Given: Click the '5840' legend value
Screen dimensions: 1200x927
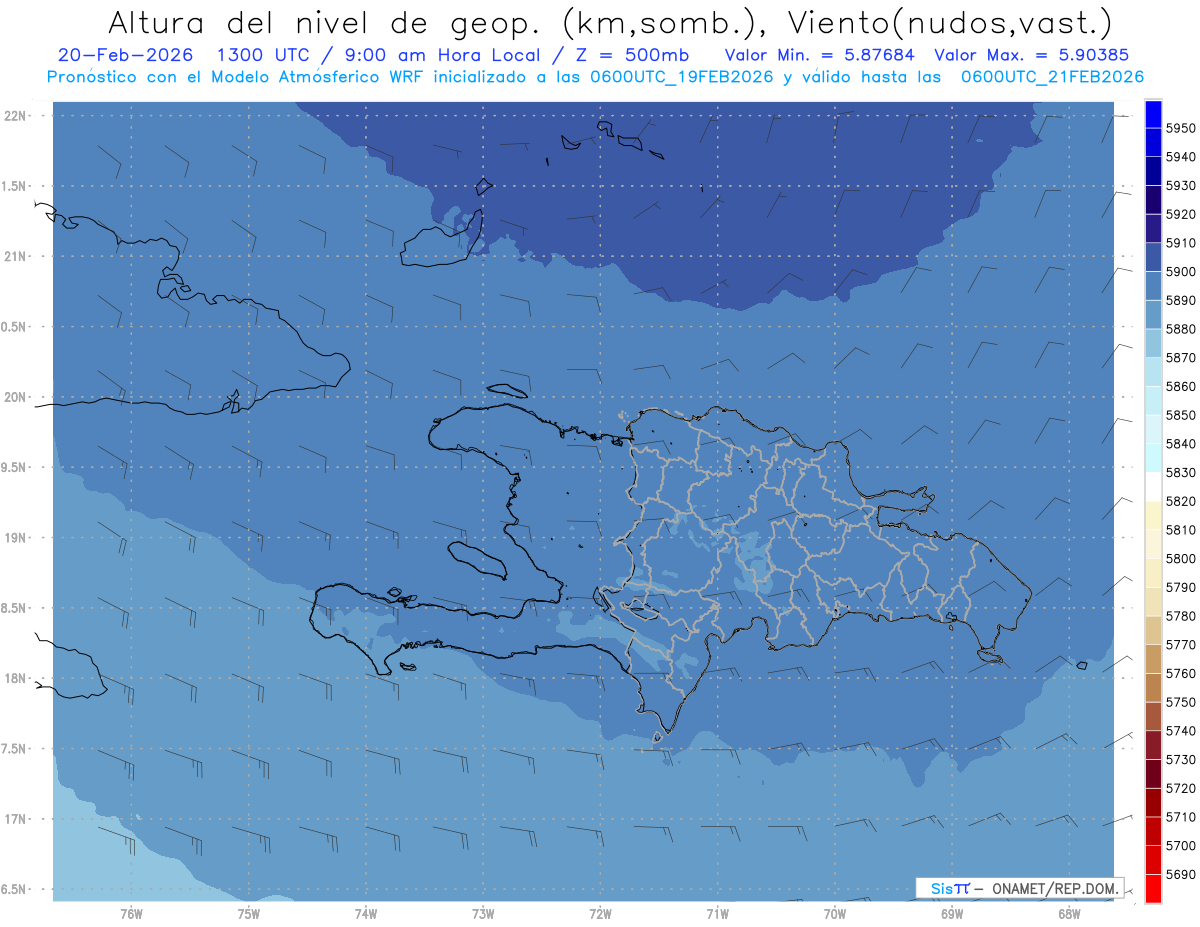Looking at the screenshot, I should tap(1180, 444).
